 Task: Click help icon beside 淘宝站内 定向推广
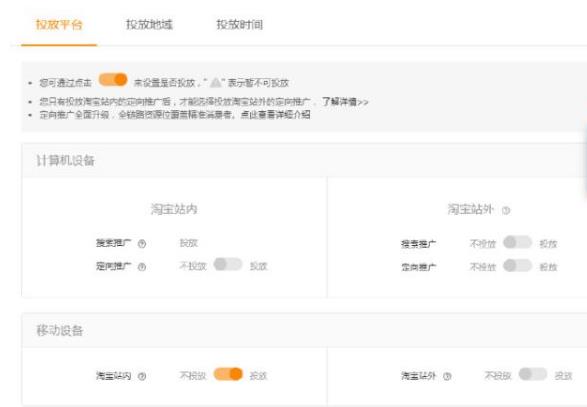142,267
